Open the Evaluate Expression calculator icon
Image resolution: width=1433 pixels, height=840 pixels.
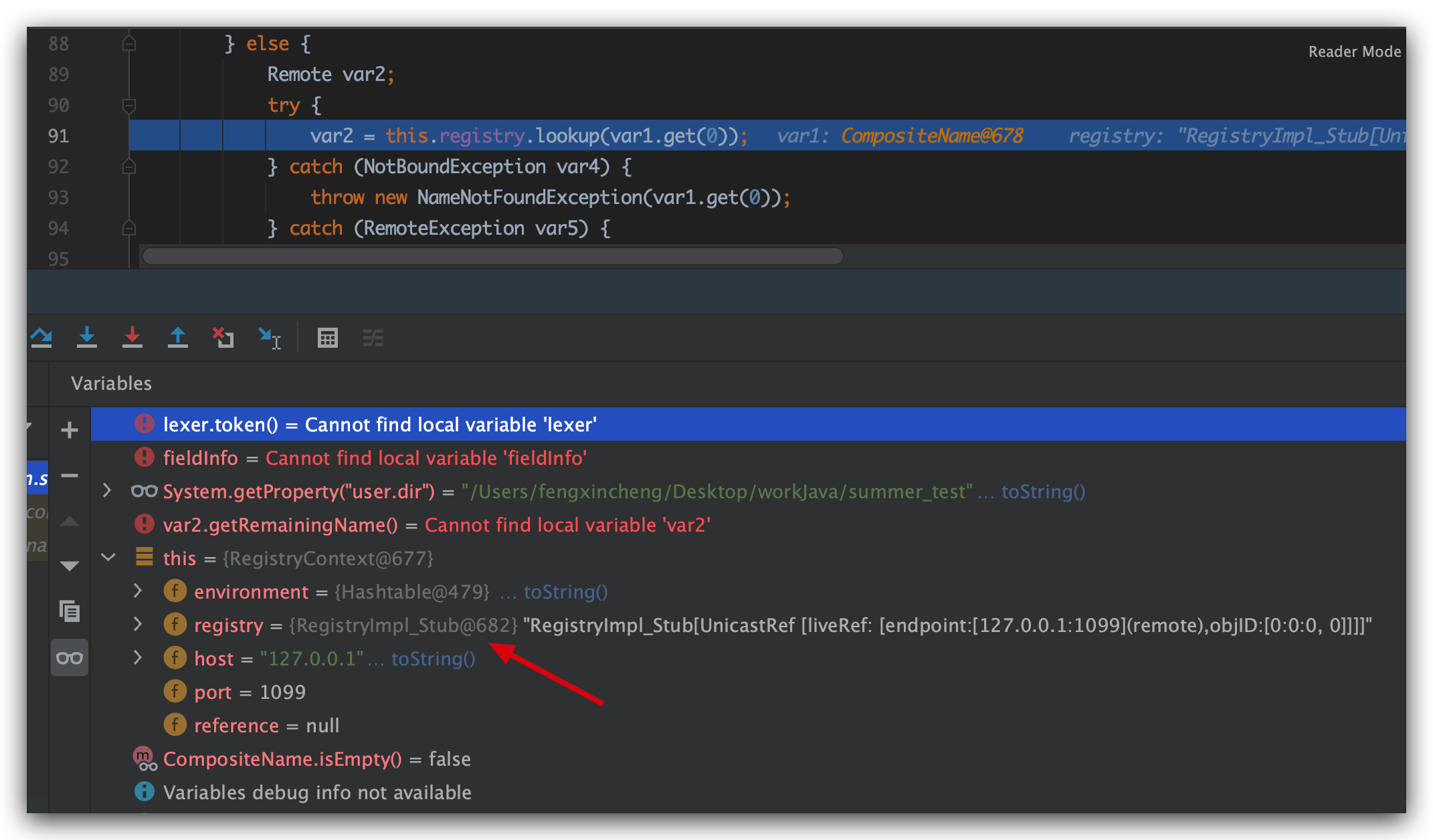(x=328, y=338)
